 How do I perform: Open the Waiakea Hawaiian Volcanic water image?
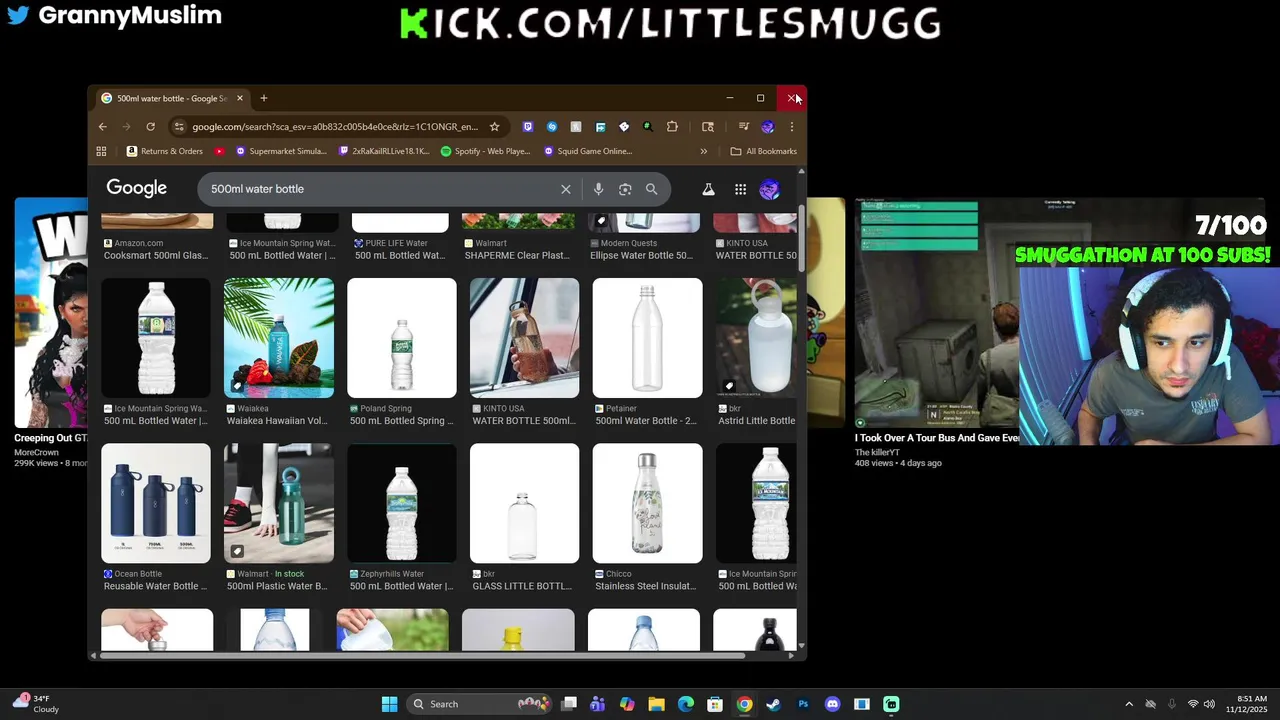[279, 338]
